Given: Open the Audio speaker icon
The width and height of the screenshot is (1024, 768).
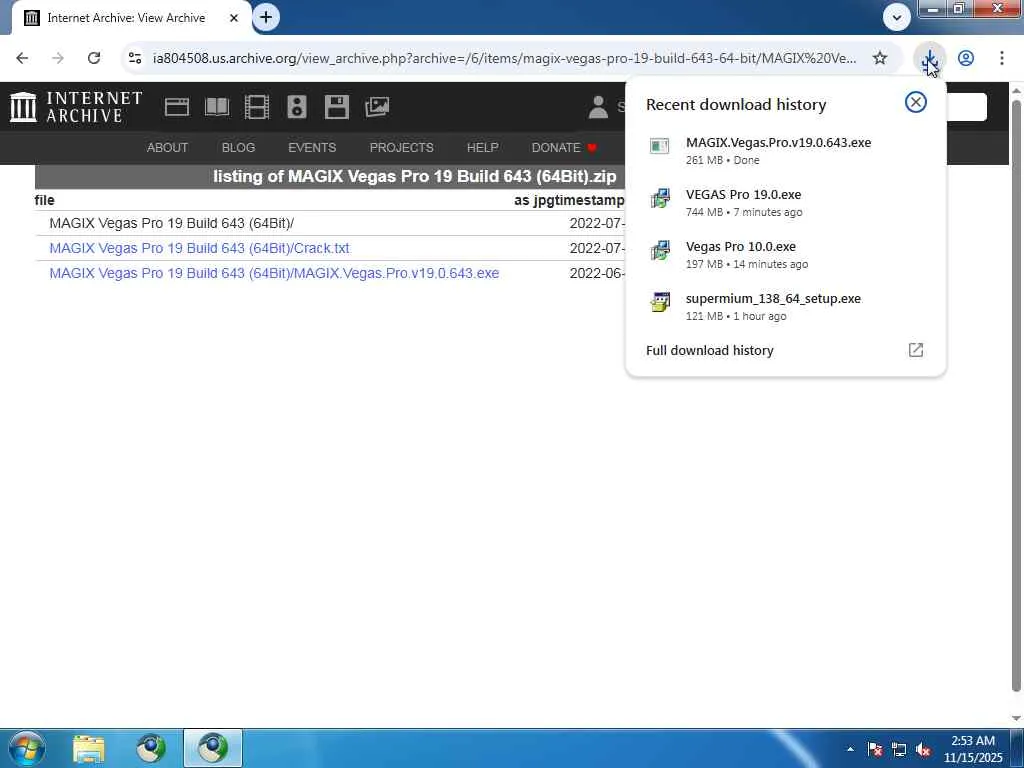Looking at the screenshot, I should 296,107.
